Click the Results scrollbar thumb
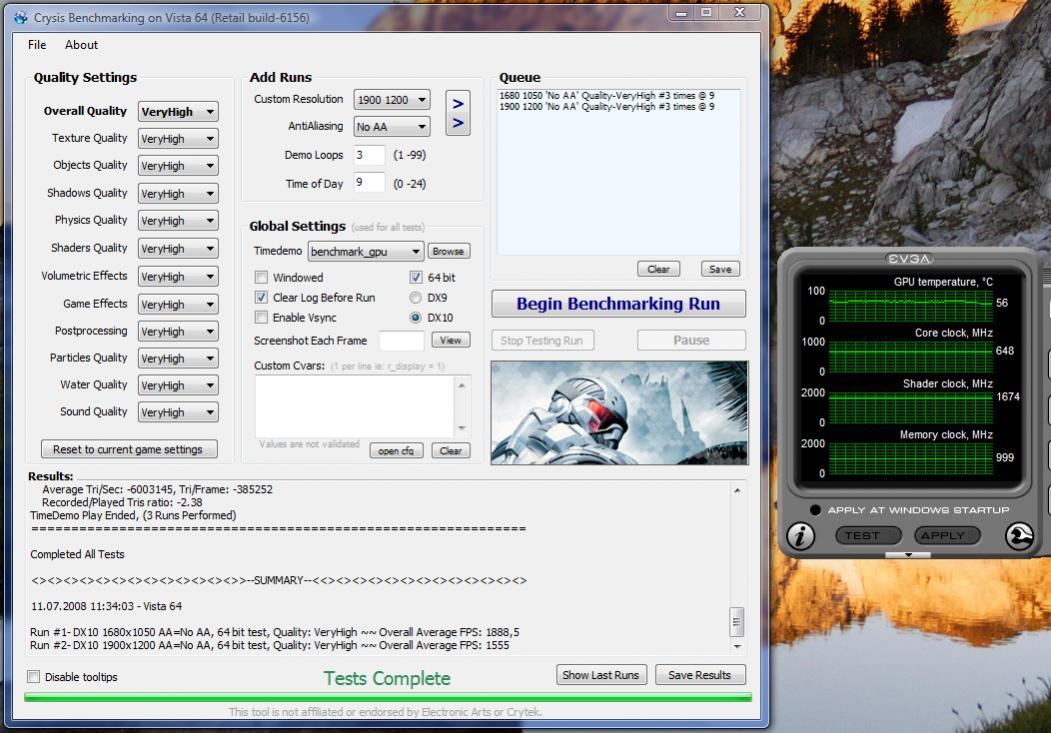 coord(736,622)
